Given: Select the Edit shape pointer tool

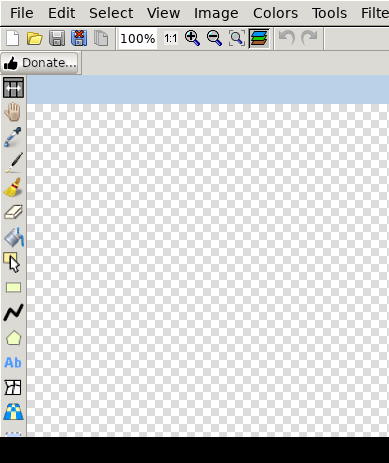Looking at the screenshot, I should coord(12,263).
